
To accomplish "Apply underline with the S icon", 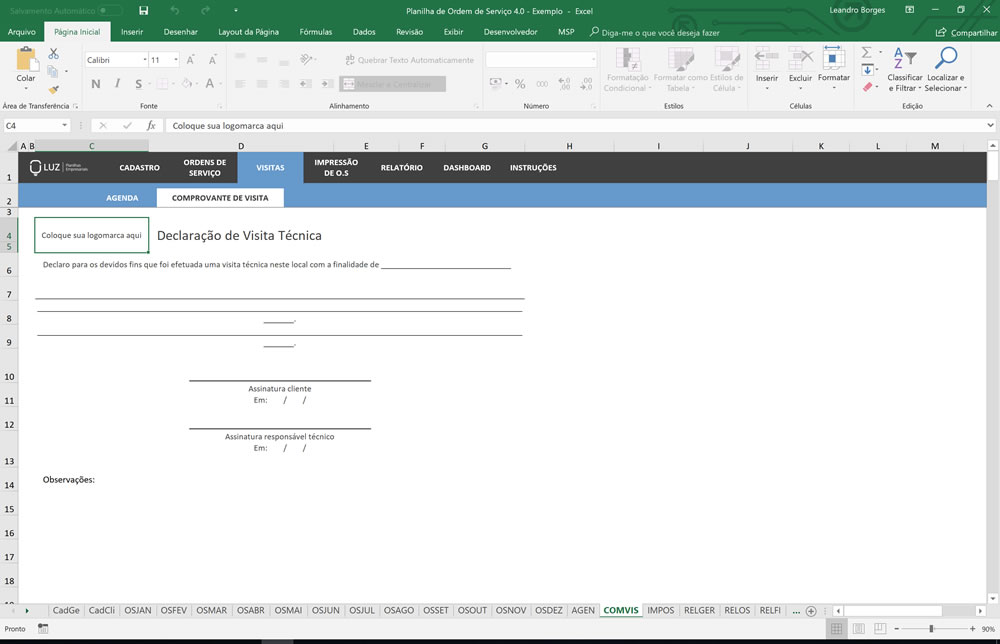I will pyautogui.click(x=138, y=84).
